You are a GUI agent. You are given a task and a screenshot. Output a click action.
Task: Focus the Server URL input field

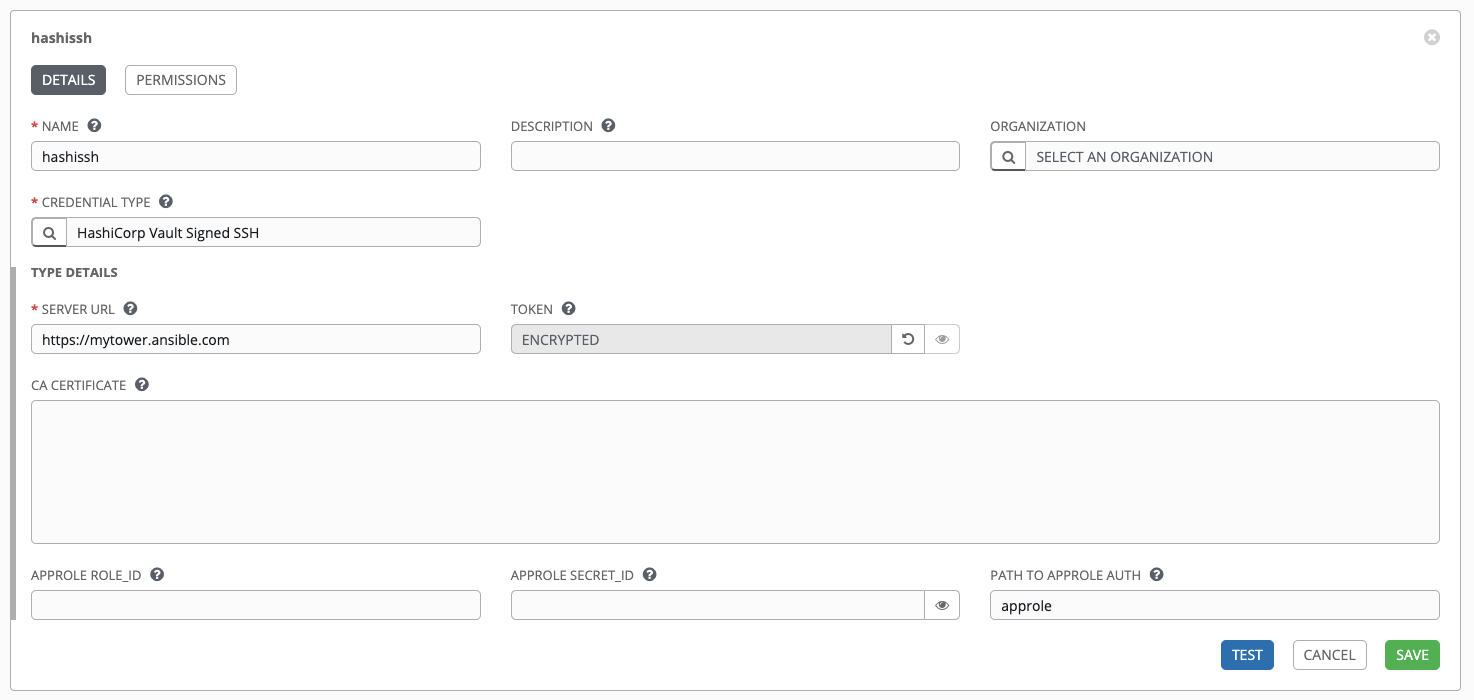256,339
